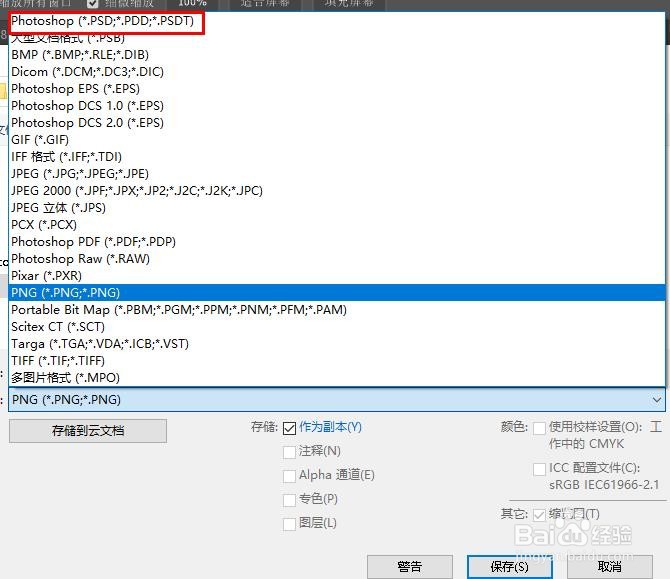Pick IFF 格式 (*.IFF;*.TDI) entry

tap(337, 157)
